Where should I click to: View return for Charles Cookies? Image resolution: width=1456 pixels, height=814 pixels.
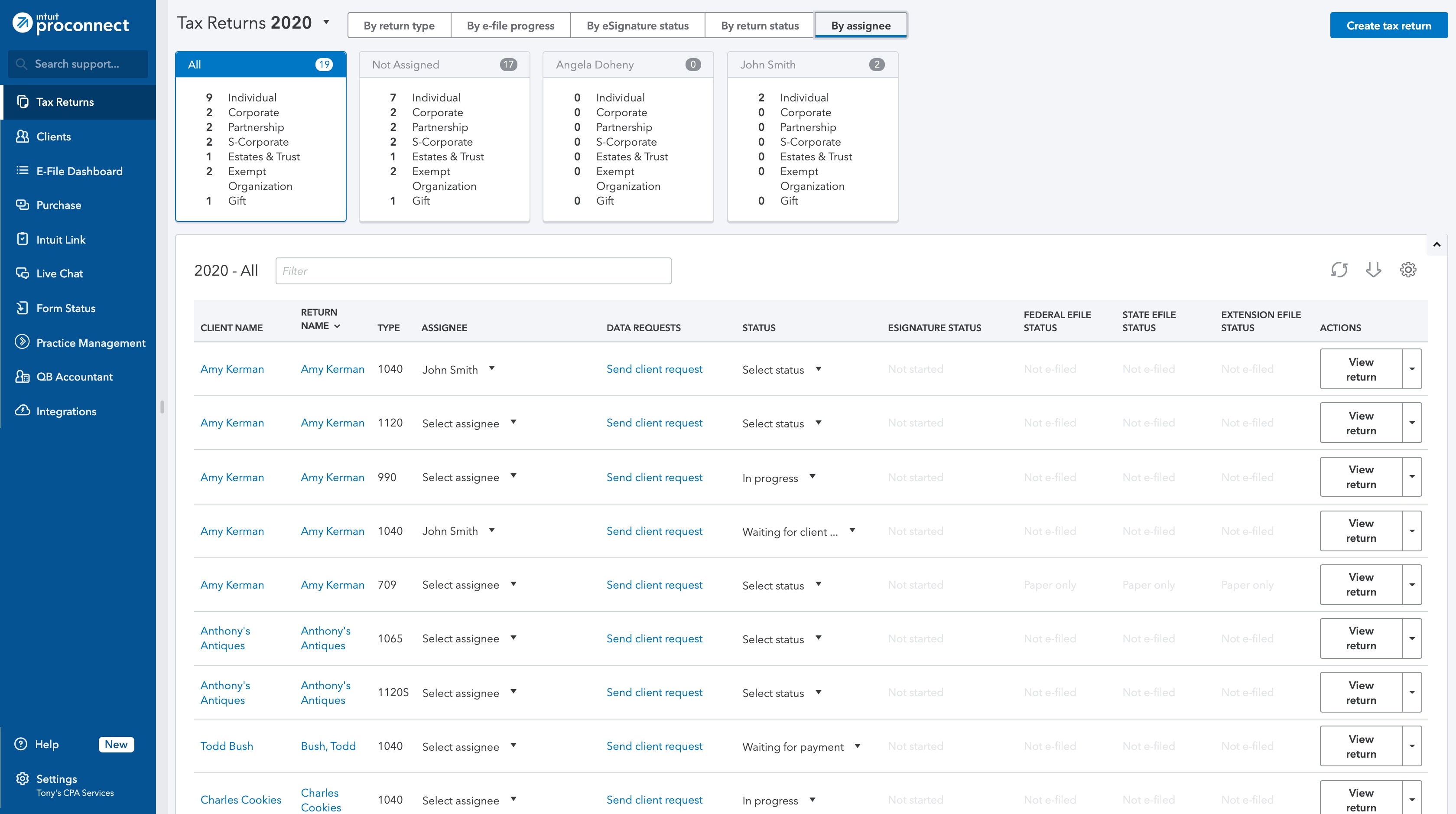tap(1361, 798)
